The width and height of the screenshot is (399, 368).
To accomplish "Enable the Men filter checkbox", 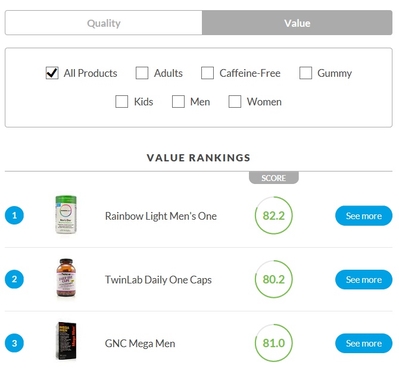I will point(178,101).
